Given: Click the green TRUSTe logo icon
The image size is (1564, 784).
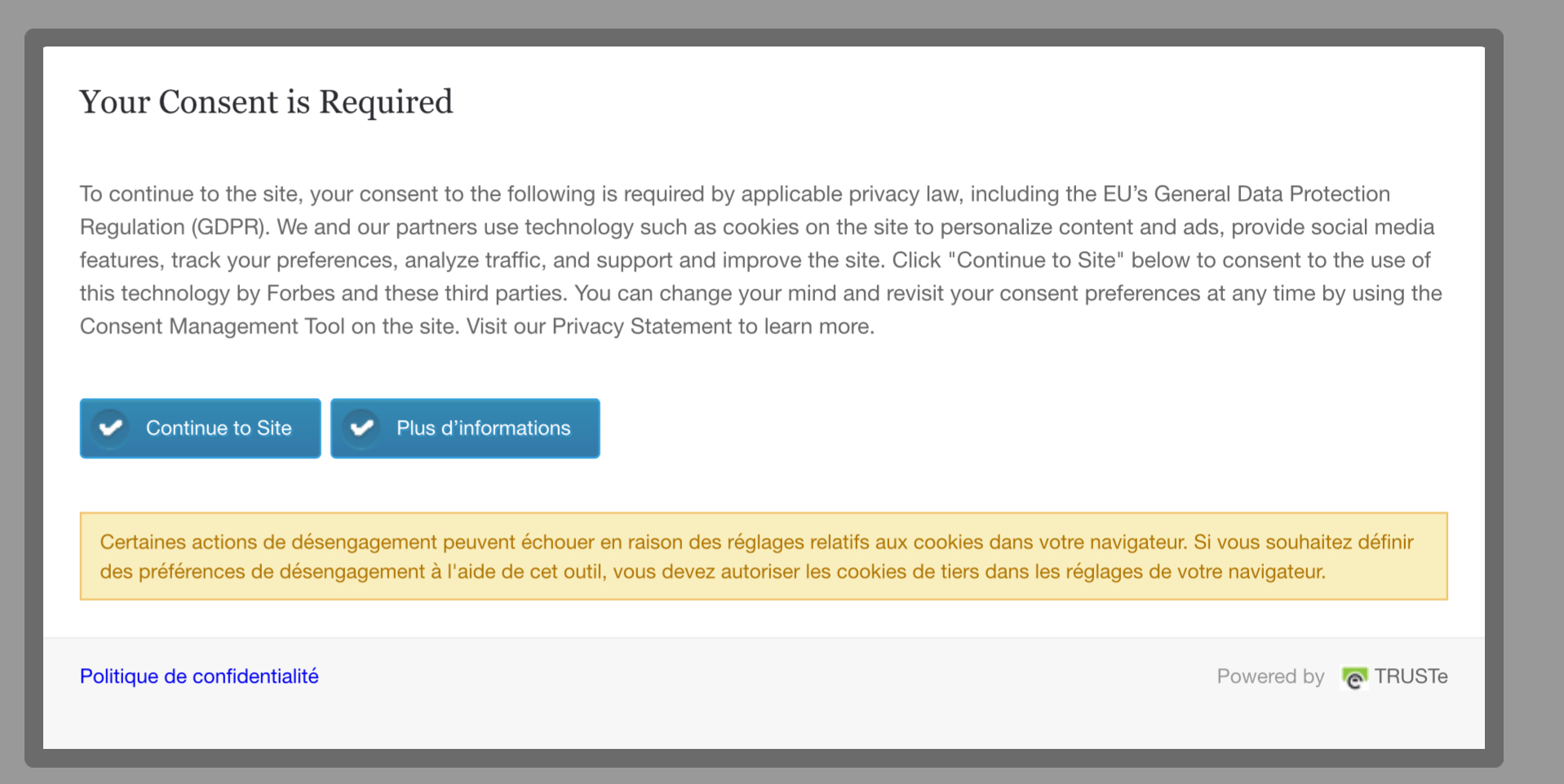Looking at the screenshot, I should click(x=1354, y=678).
